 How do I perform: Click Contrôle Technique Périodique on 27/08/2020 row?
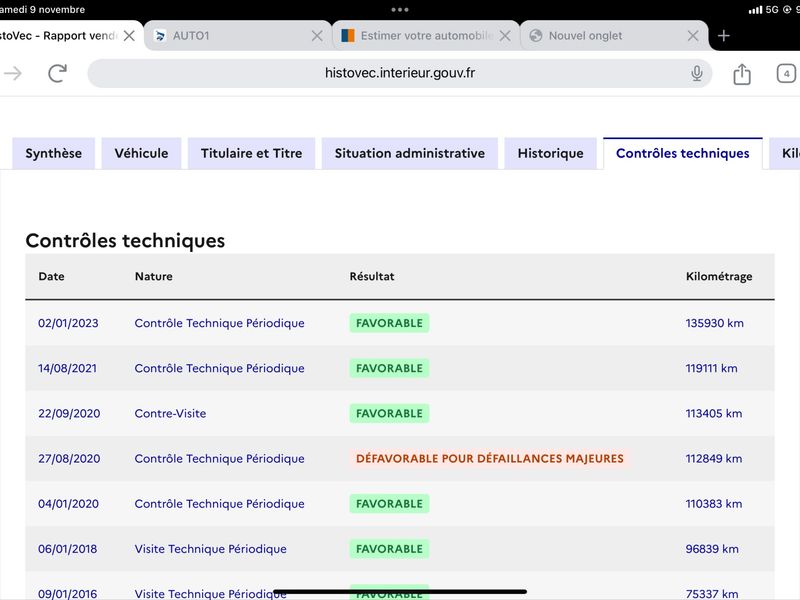click(x=219, y=459)
